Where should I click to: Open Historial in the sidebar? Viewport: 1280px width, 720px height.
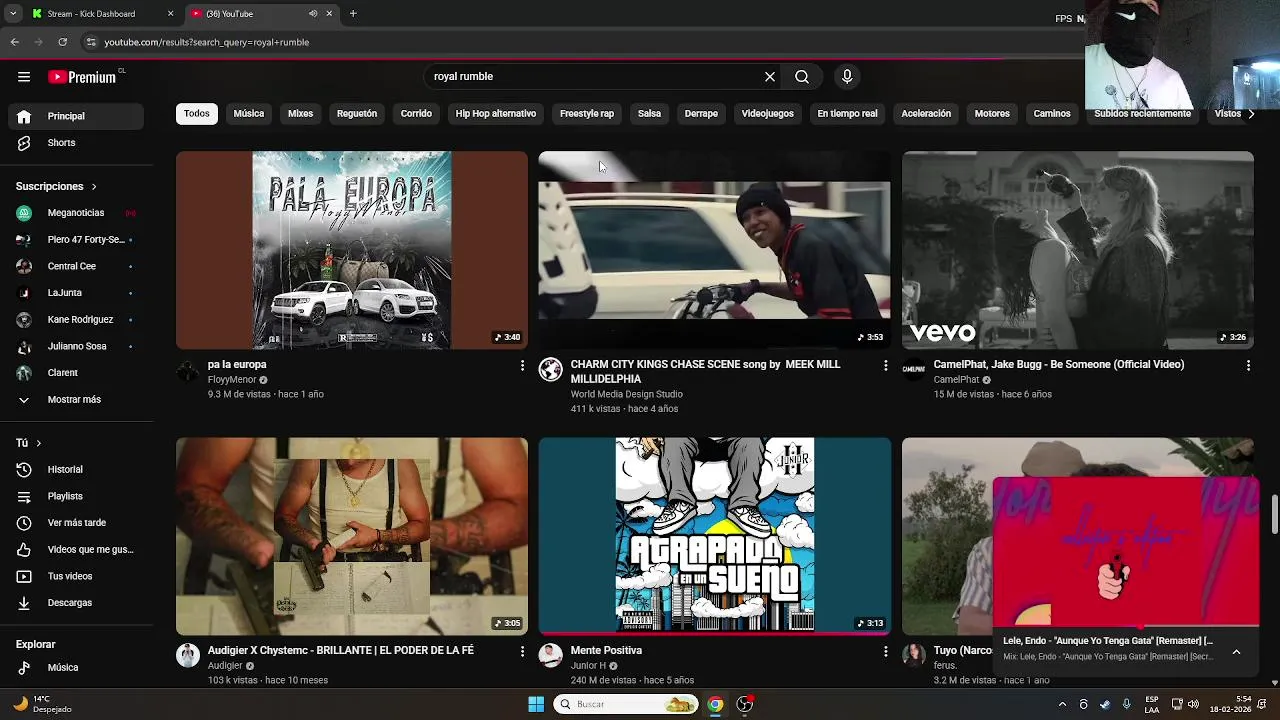coord(77,470)
